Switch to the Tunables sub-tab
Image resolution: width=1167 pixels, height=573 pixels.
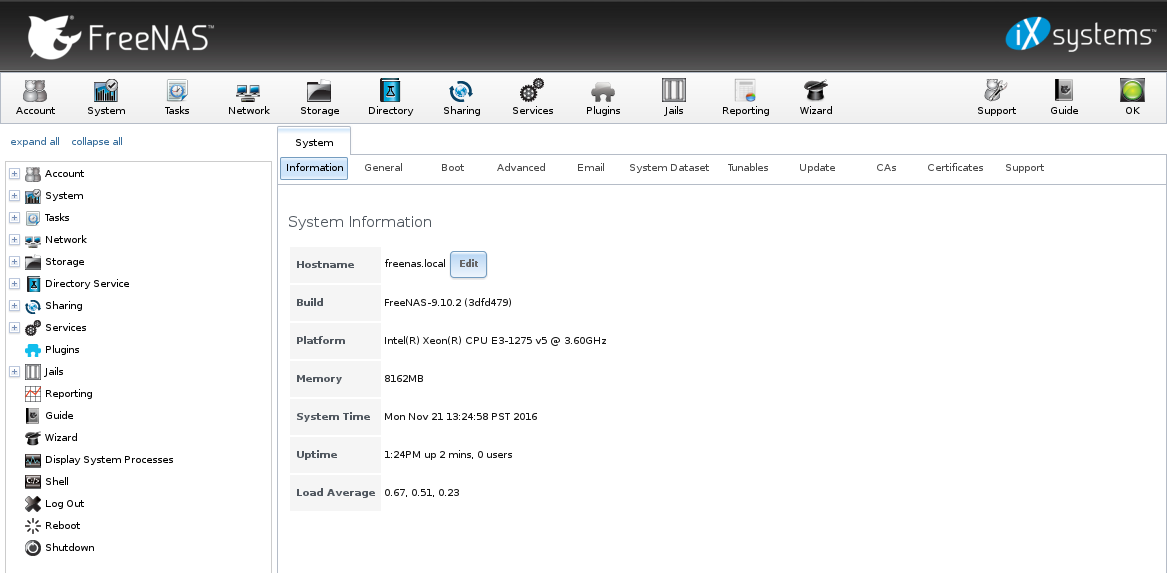[x=748, y=168]
